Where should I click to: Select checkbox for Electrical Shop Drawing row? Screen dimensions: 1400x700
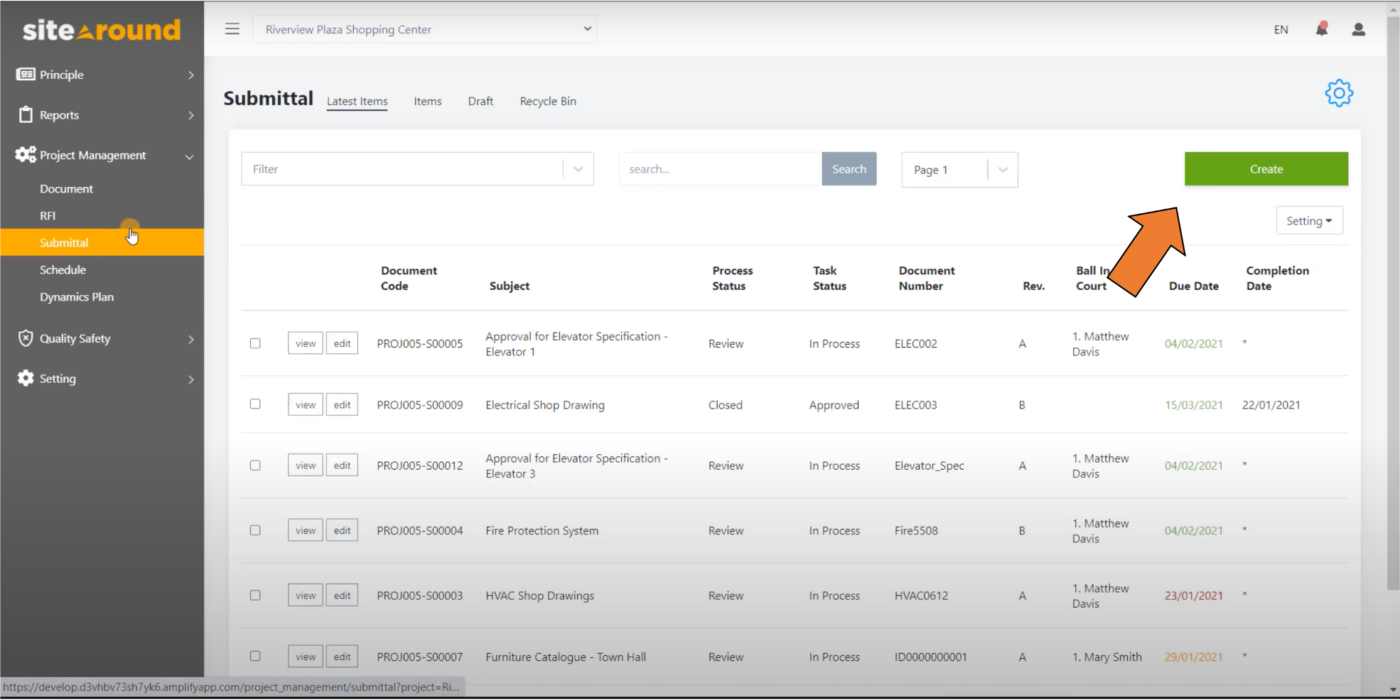[255, 404]
